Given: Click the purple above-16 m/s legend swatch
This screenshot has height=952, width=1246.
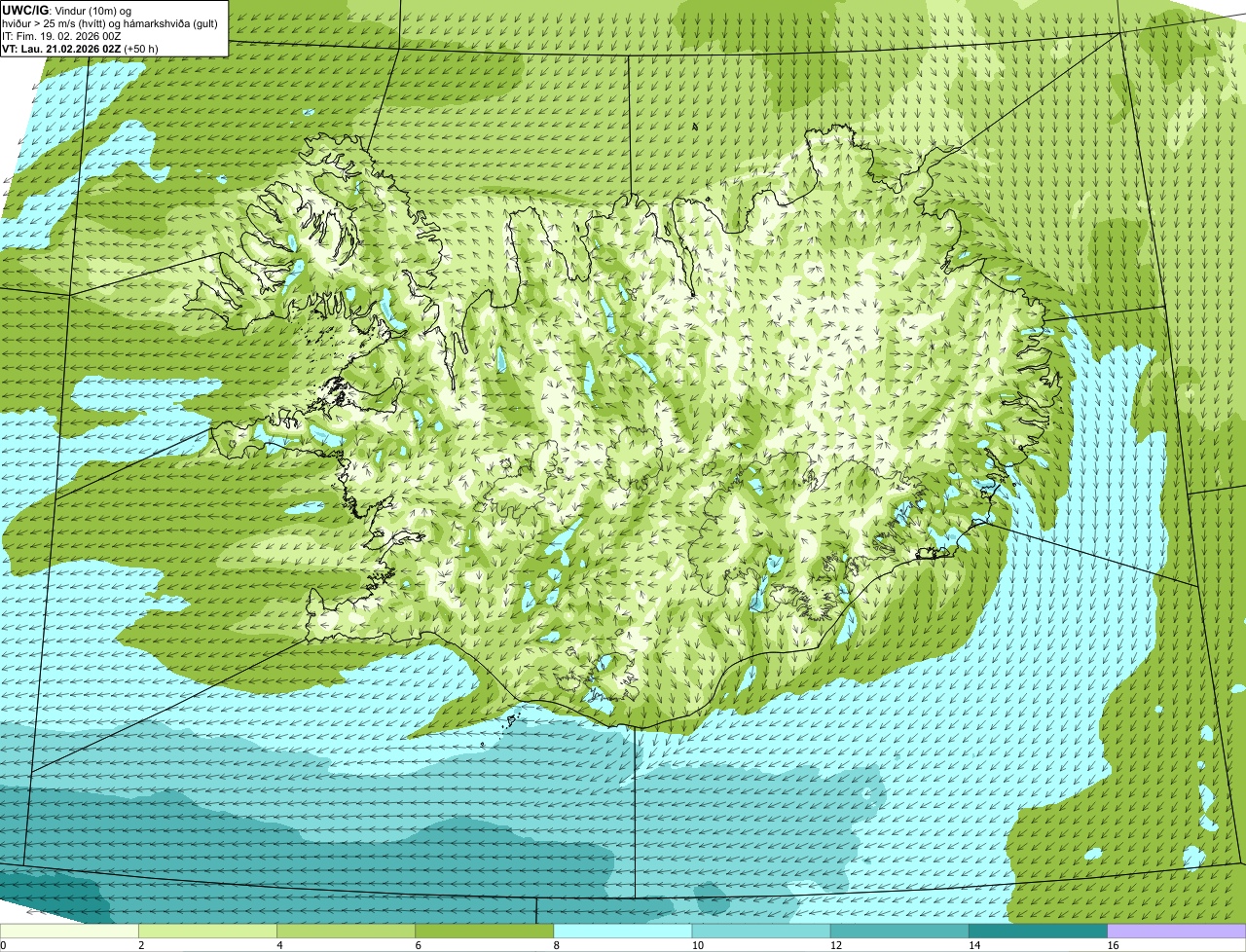Looking at the screenshot, I should click(1177, 931).
